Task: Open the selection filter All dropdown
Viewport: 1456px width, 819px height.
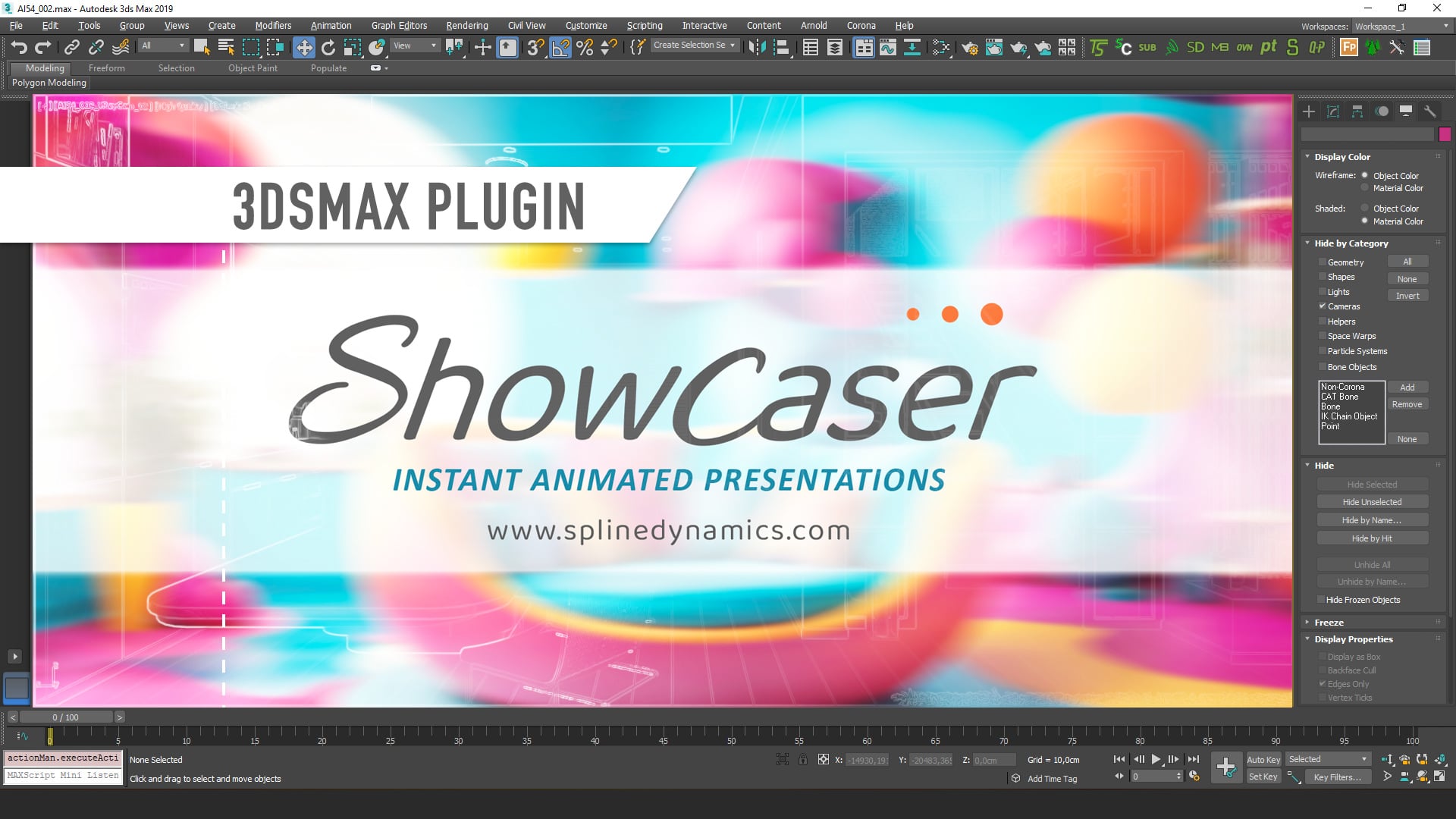Action: coord(163,45)
